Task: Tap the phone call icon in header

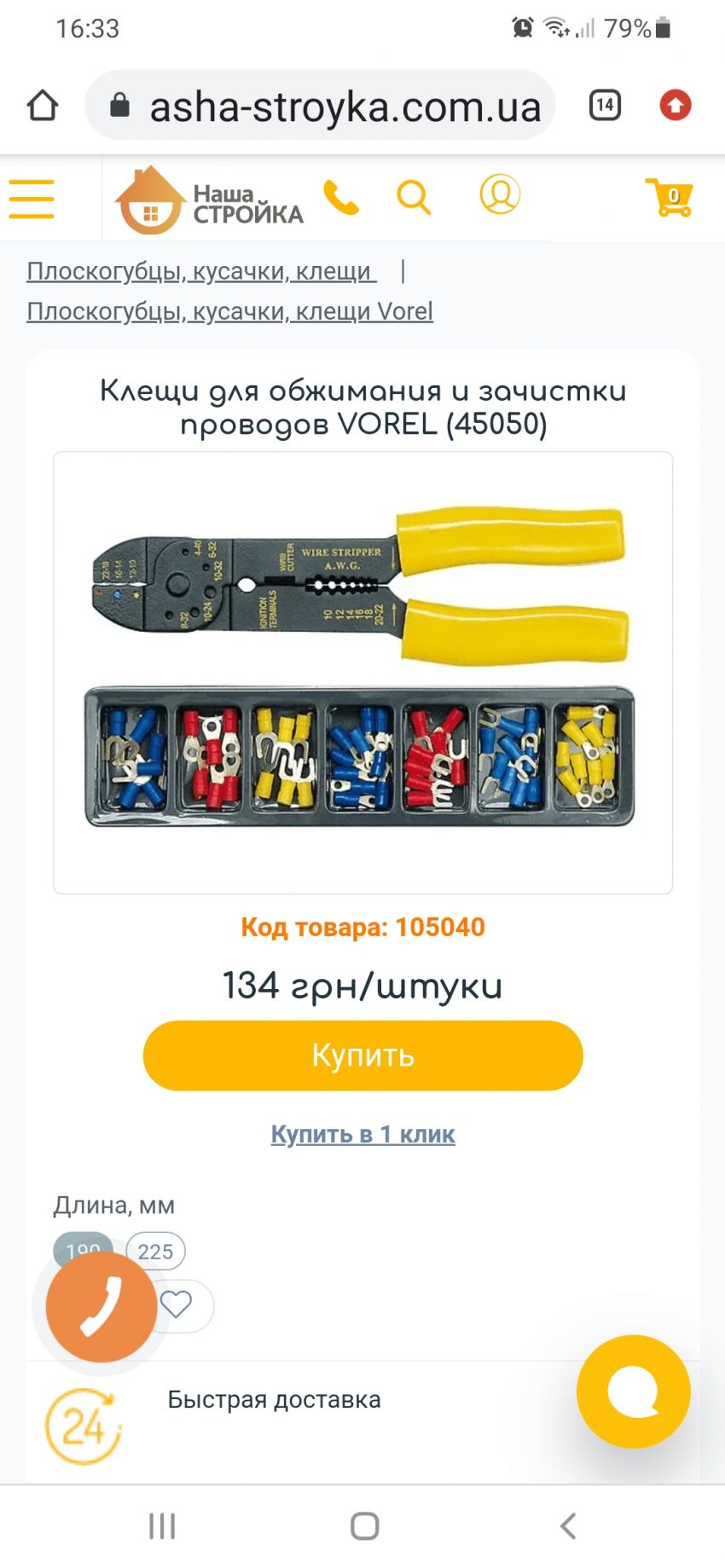Action: click(341, 198)
